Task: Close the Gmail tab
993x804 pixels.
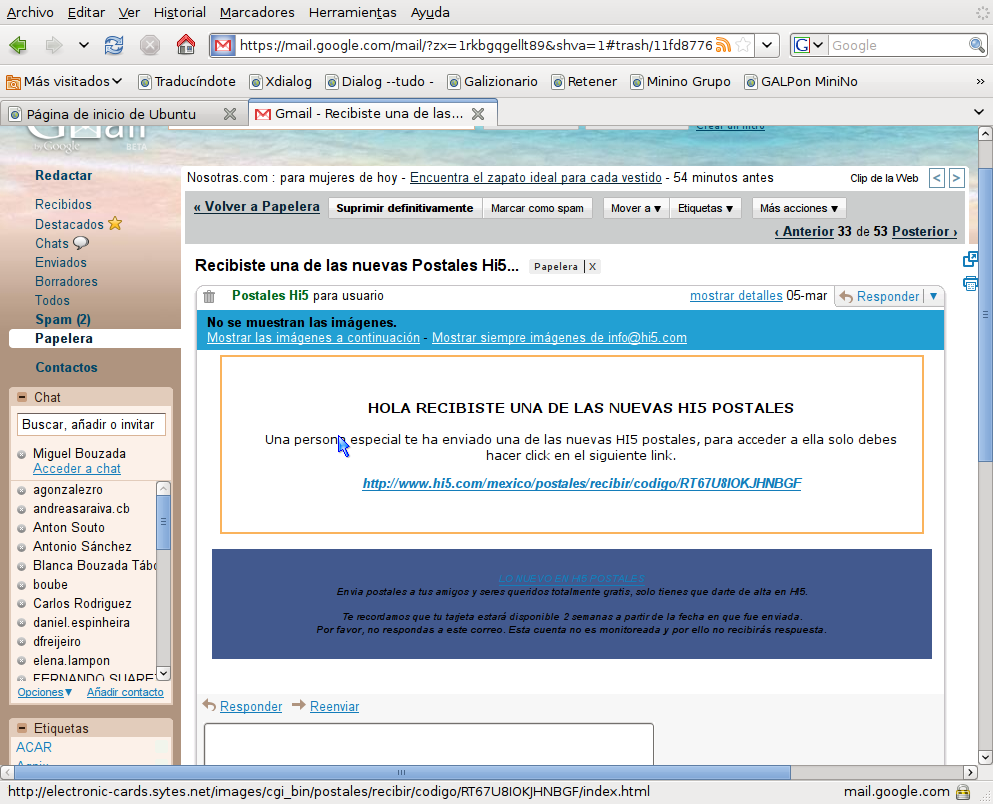Action: click(x=478, y=113)
